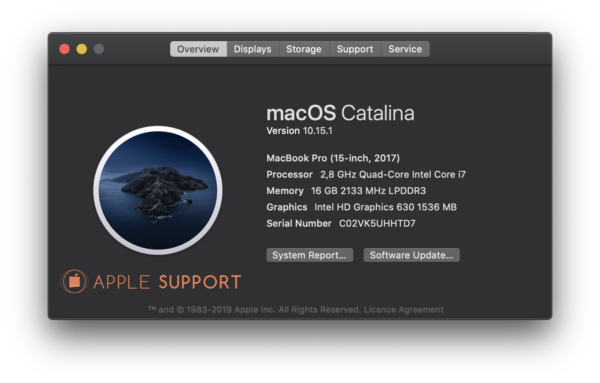This screenshot has width=600, height=383.
Task: Click the macOS Catalina island icon
Action: pos(158,190)
